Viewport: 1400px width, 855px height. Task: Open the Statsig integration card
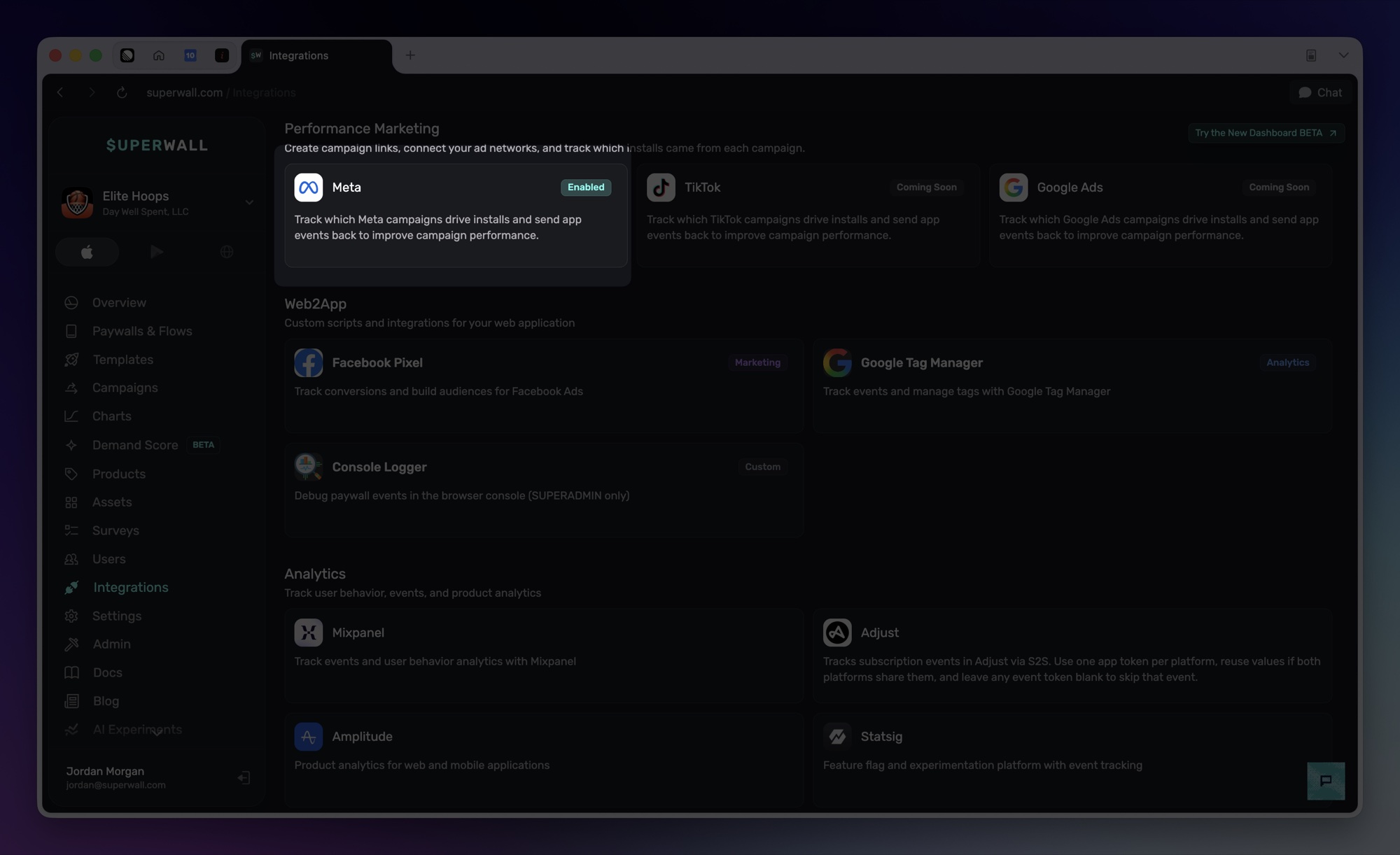click(1072, 760)
